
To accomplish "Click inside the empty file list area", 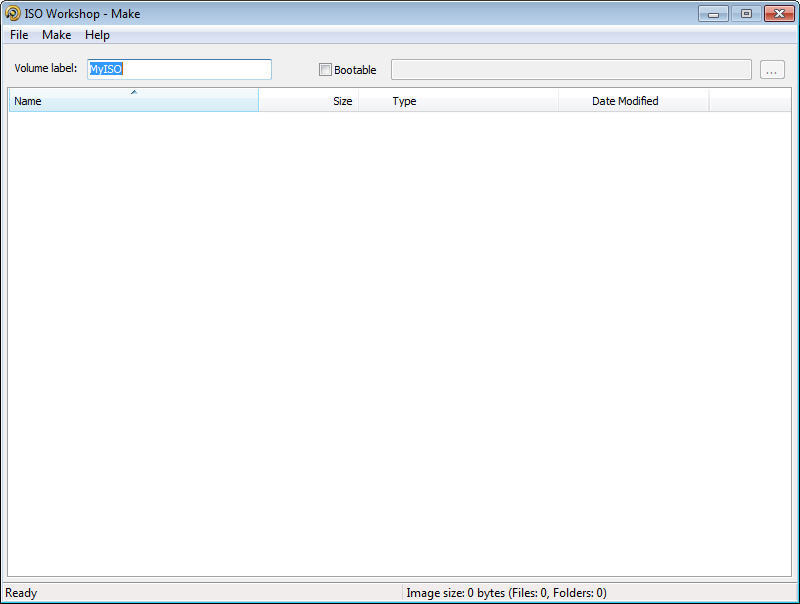I will pyautogui.click(x=400, y=340).
